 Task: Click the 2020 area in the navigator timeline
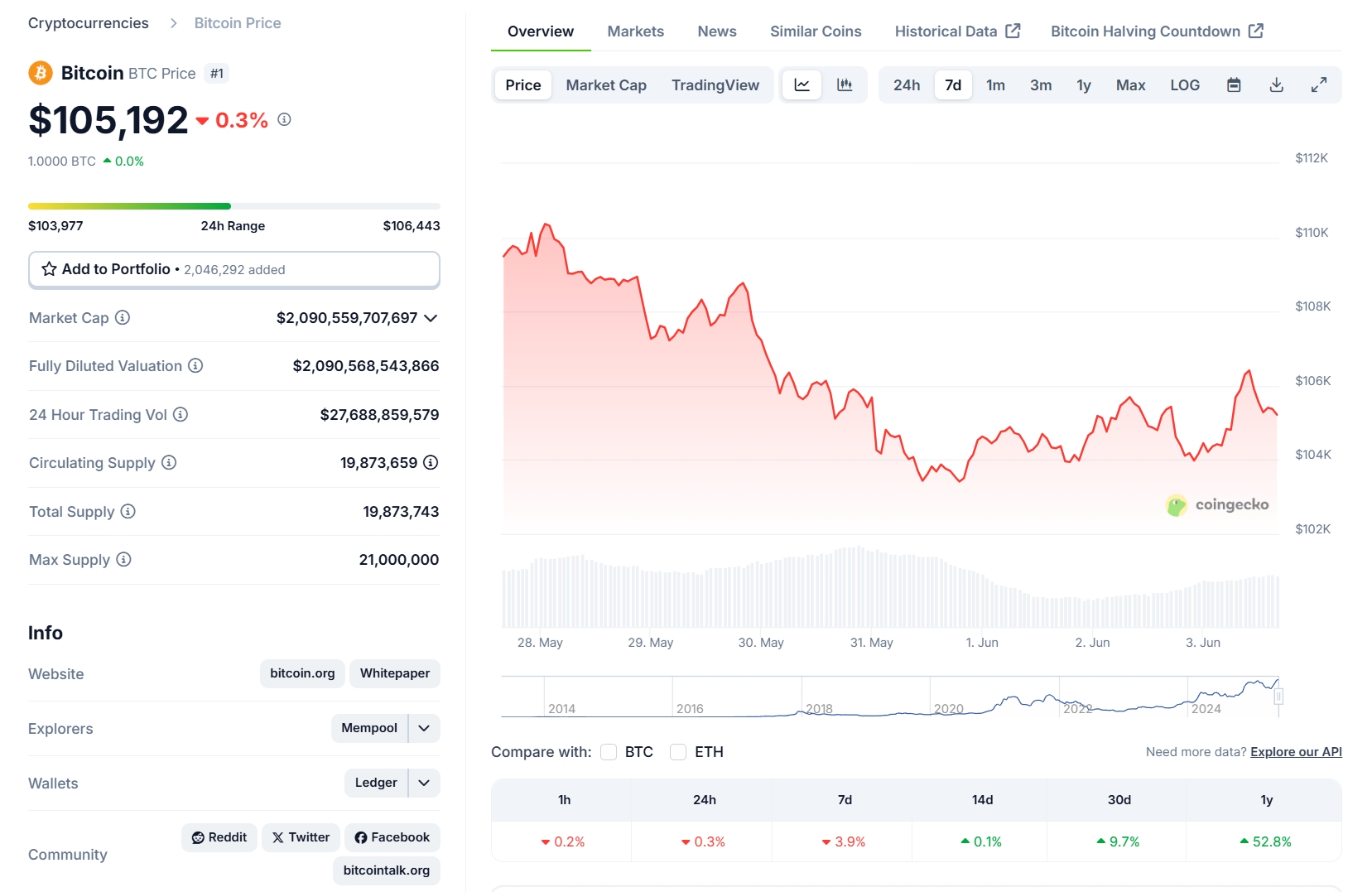[x=949, y=709]
